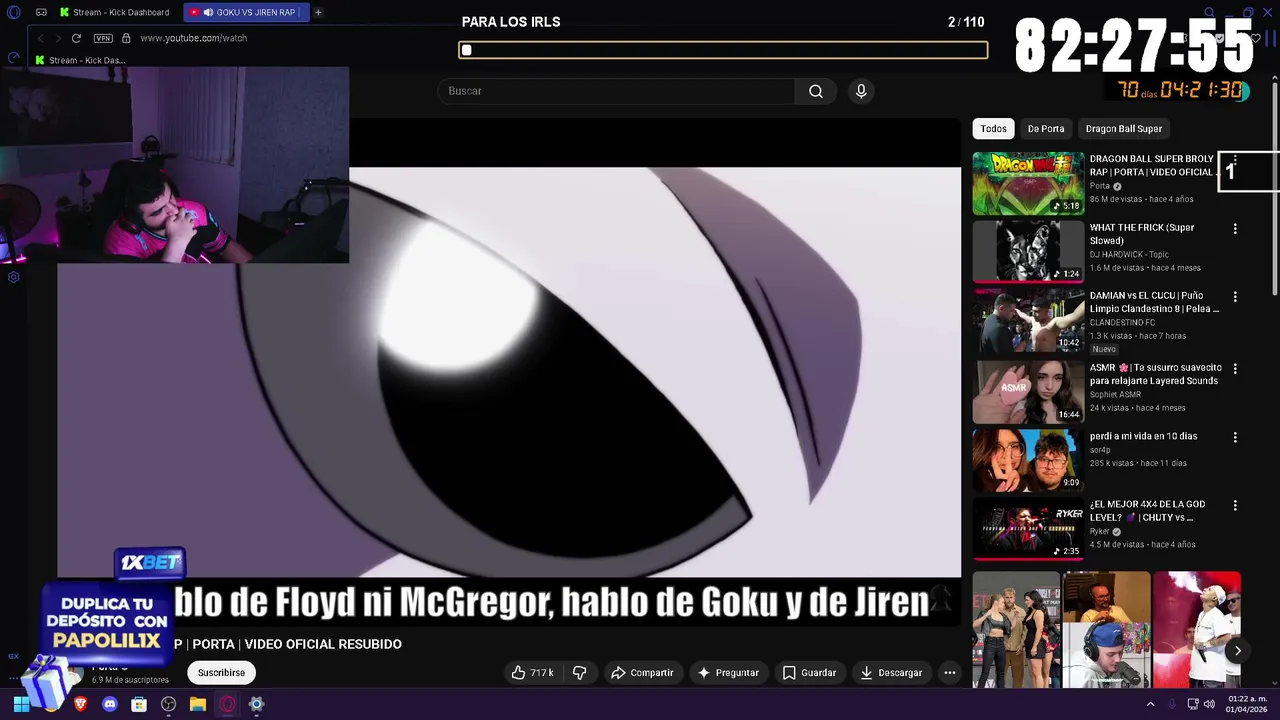Go forward in browser history
This screenshot has height=720, width=1280.
58,38
